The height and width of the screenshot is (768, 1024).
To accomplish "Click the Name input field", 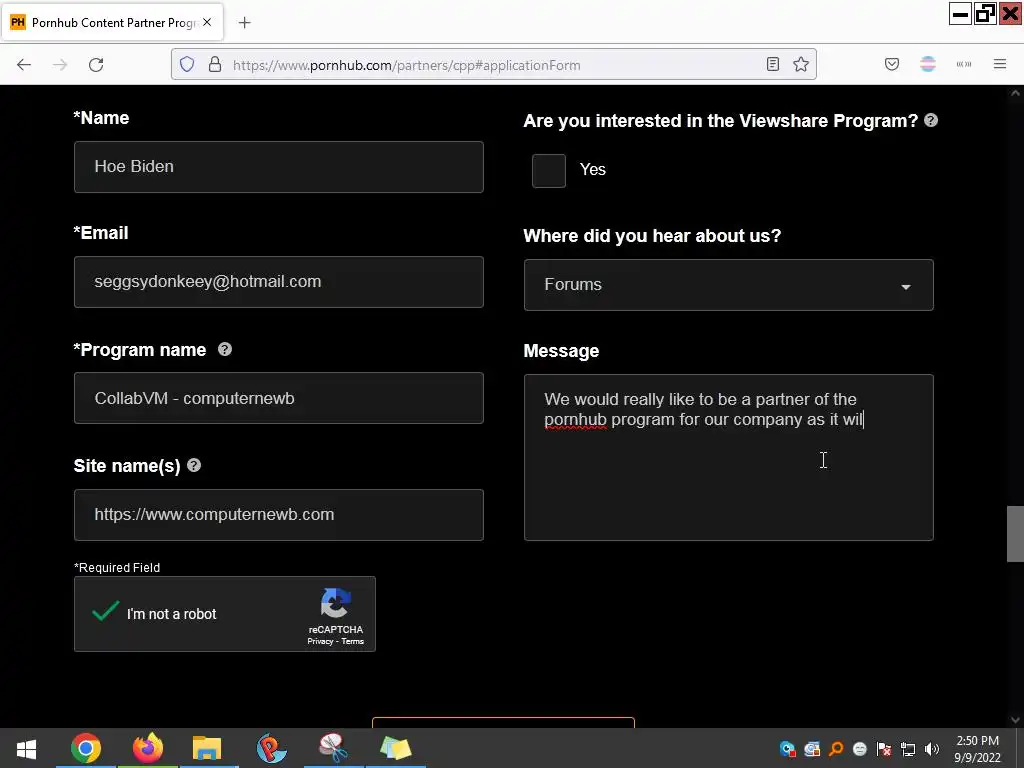I will click(279, 167).
